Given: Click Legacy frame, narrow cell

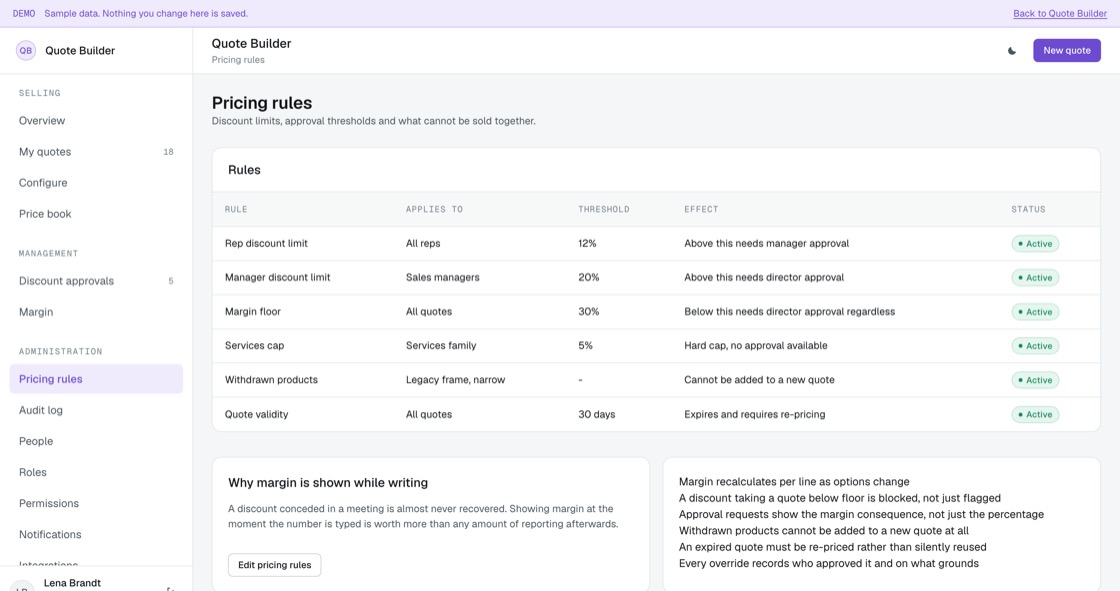Looking at the screenshot, I should (x=455, y=379).
